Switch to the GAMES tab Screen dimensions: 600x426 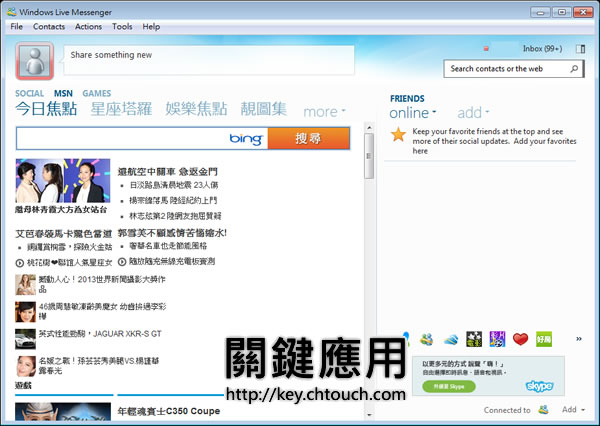[x=97, y=93]
